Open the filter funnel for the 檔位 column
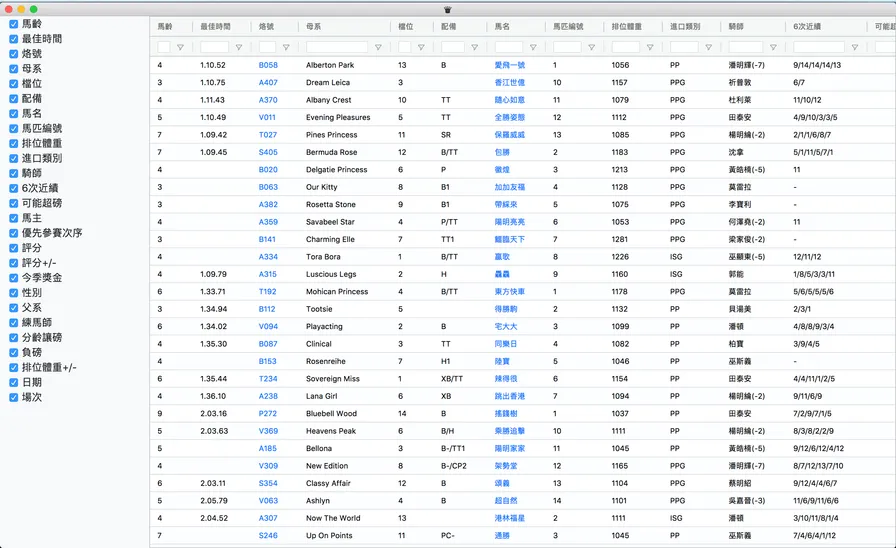The image size is (896, 548). pos(421,47)
